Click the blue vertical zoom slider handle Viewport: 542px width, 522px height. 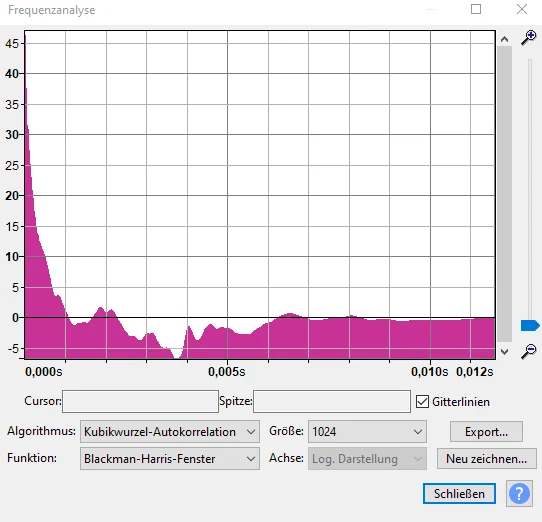click(x=530, y=326)
